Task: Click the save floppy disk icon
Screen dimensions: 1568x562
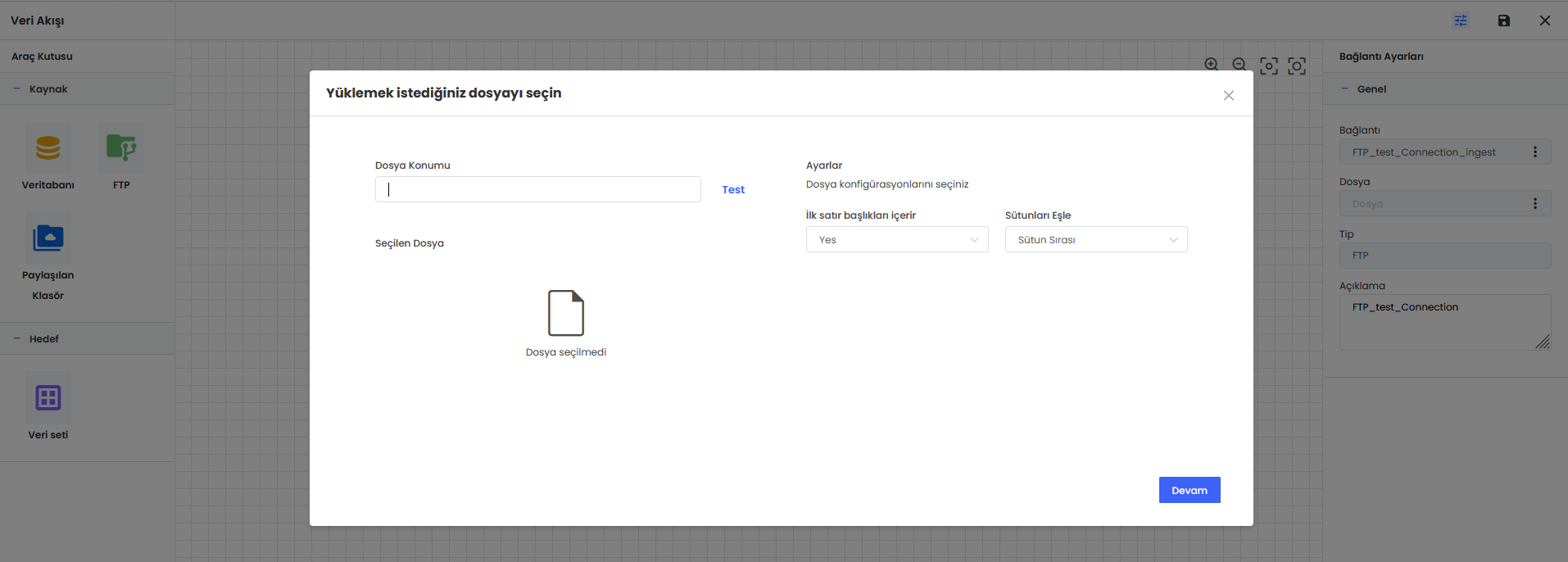Action: [x=1503, y=20]
